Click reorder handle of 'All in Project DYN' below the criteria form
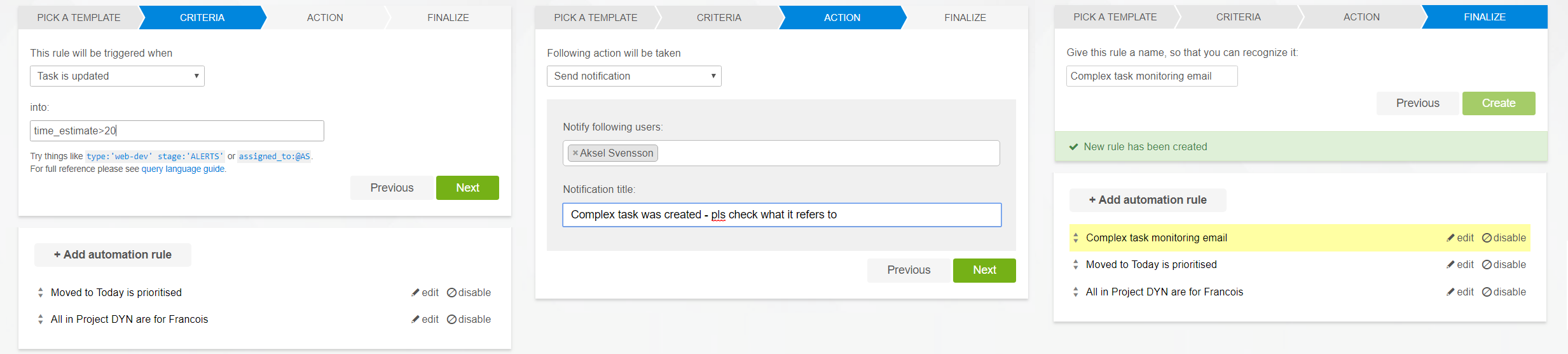The image size is (1568, 354). 41,320
